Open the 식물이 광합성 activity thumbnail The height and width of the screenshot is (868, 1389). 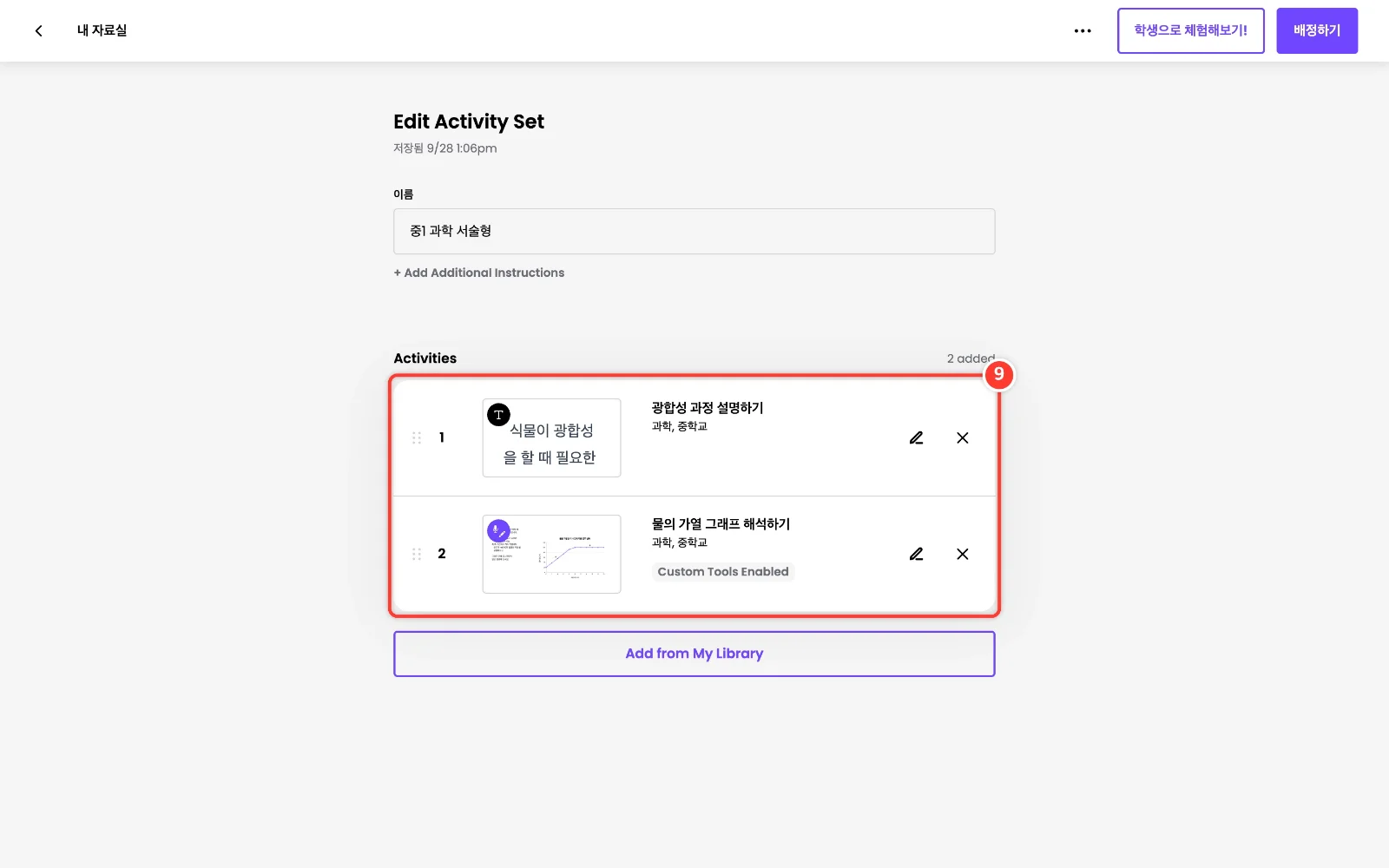click(x=551, y=437)
